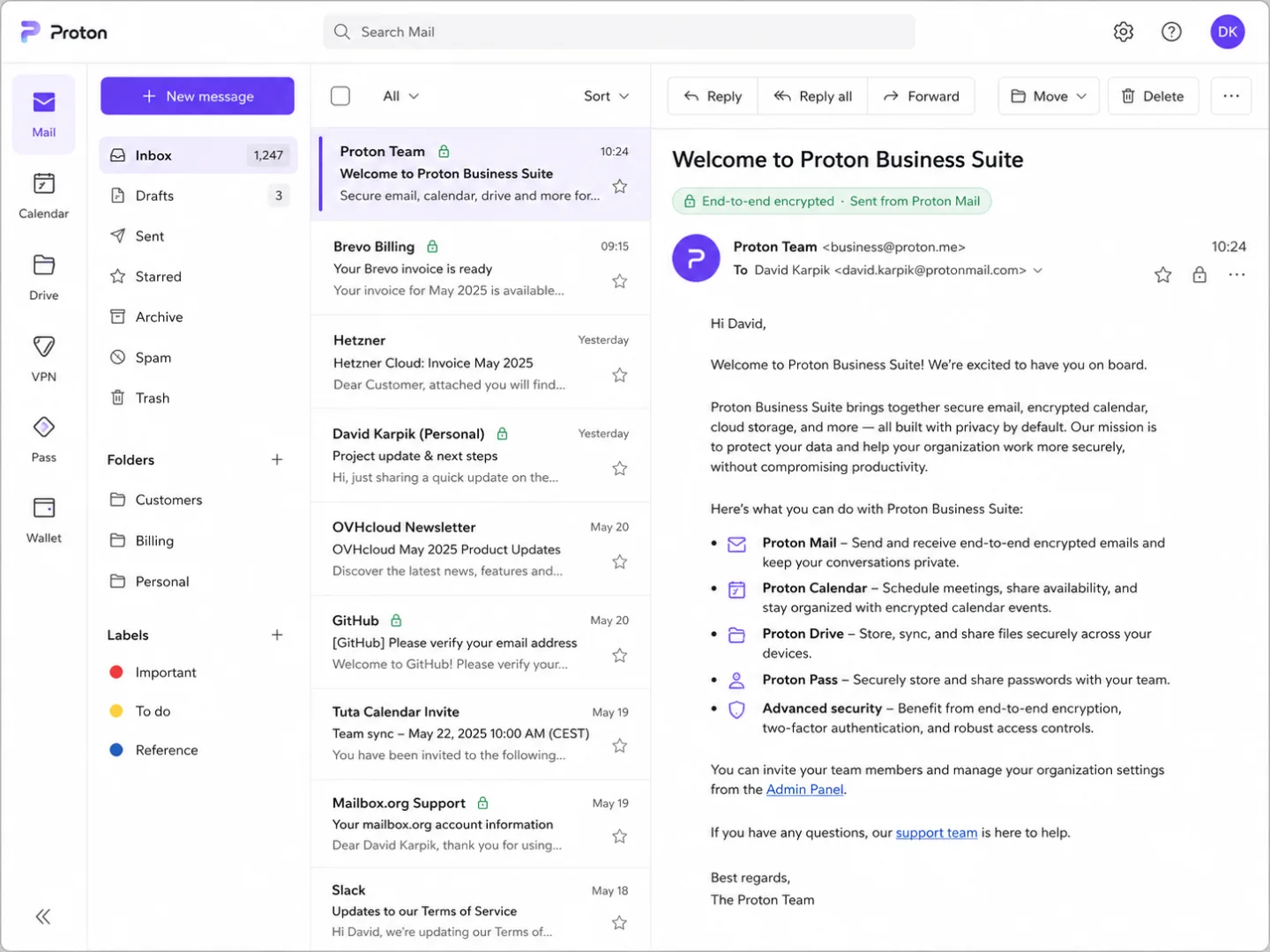This screenshot has width=1270, height=952.
Task: Open DK account avatar menu
Action: [x=1228, y=32]
